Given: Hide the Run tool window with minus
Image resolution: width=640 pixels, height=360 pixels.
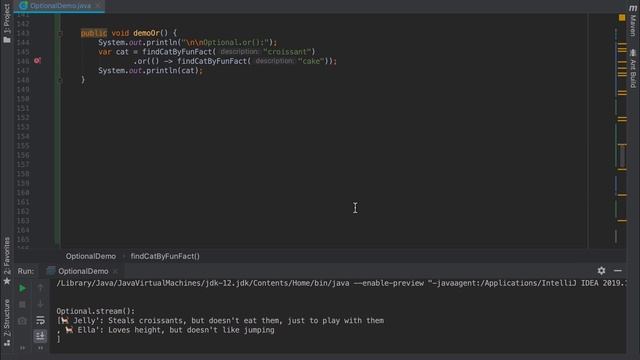Looking at the screenshot, I should coord(618,271).
